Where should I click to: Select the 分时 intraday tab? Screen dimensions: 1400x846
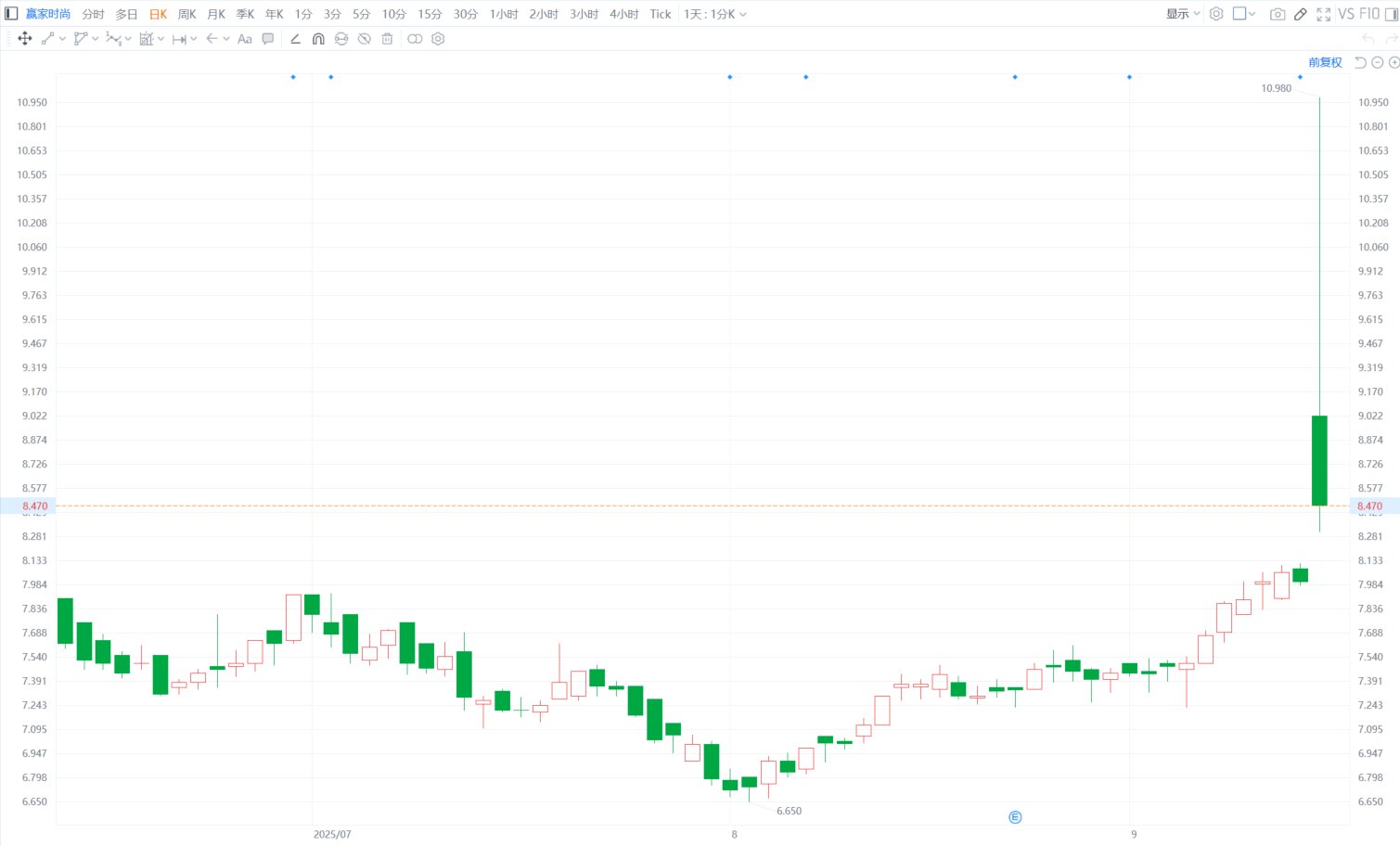[x=93, y=14]
